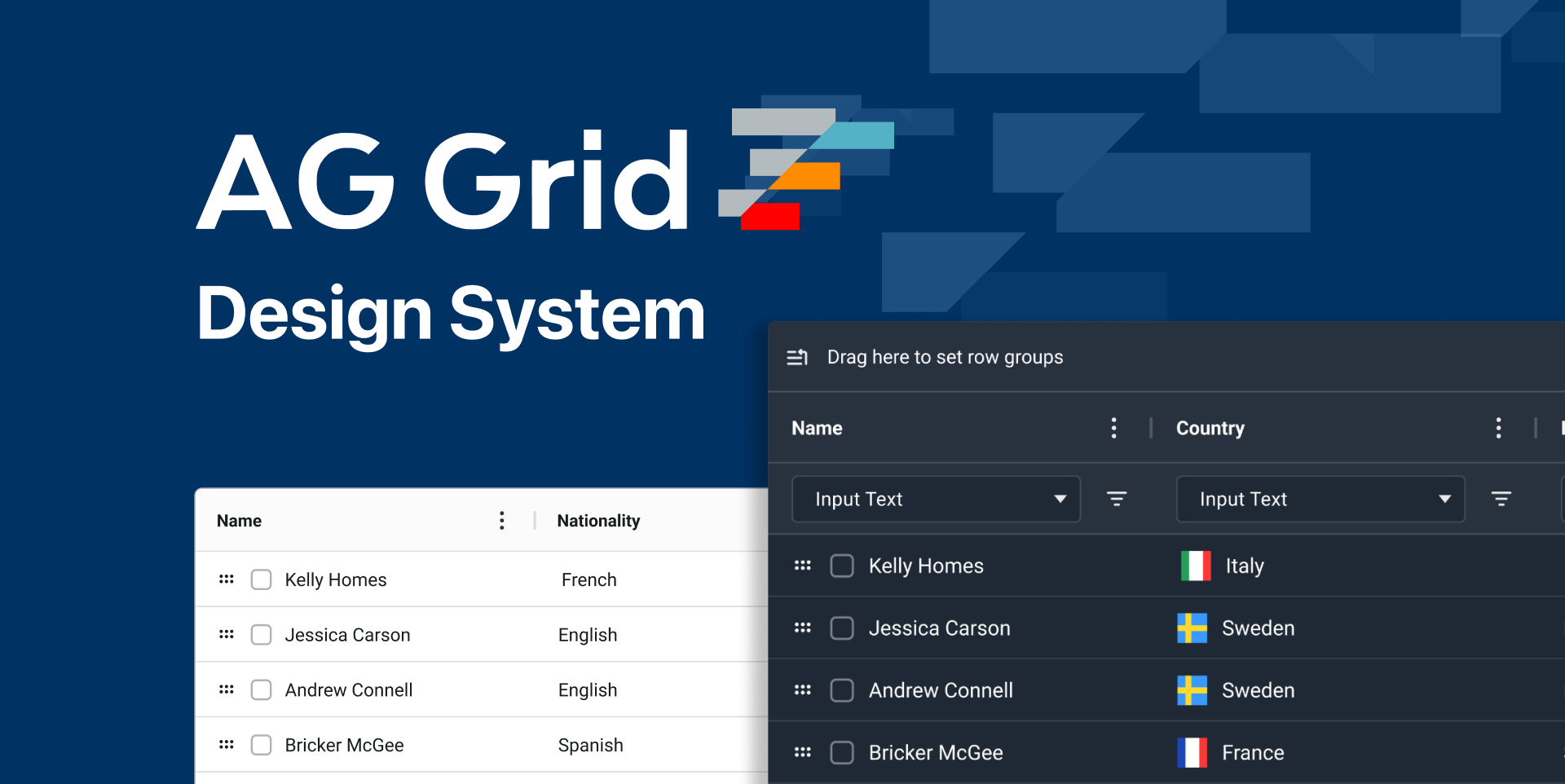Viewport: 1565px width, 784px height.
Task: Open the Country column kebab menu
Action: point(1498,428)
